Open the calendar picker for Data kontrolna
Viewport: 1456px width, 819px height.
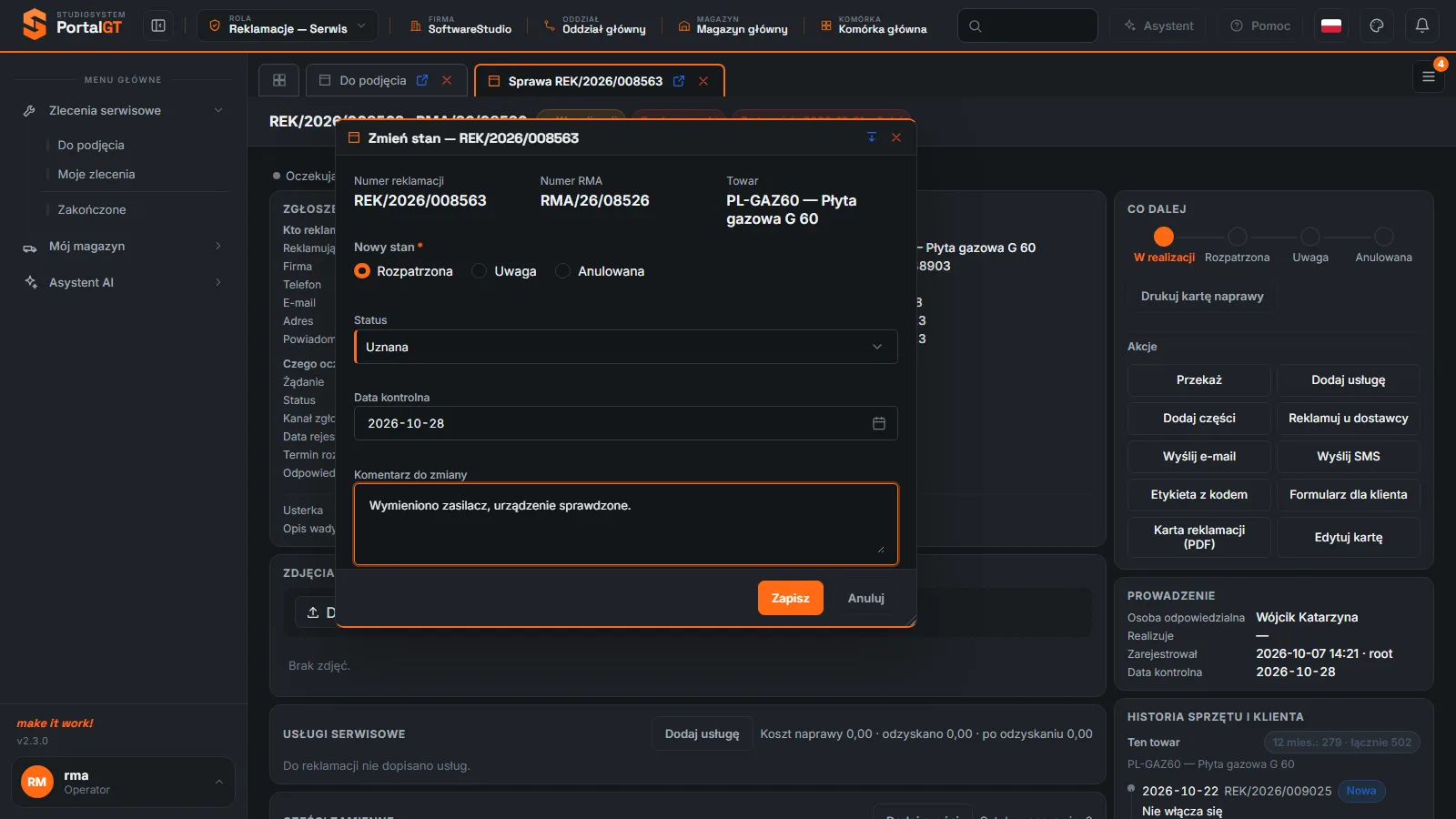tap(879, 423)
